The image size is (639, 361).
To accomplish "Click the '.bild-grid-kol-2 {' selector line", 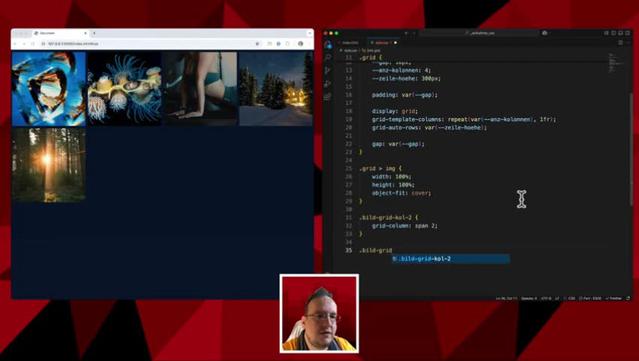I will pos(388,218).
